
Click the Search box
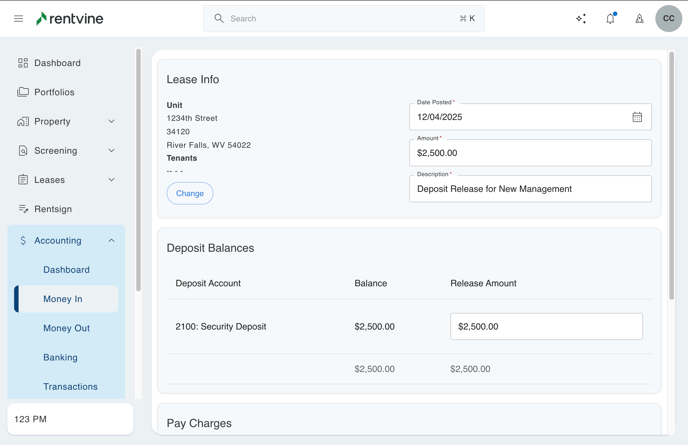tap(343, 18)
